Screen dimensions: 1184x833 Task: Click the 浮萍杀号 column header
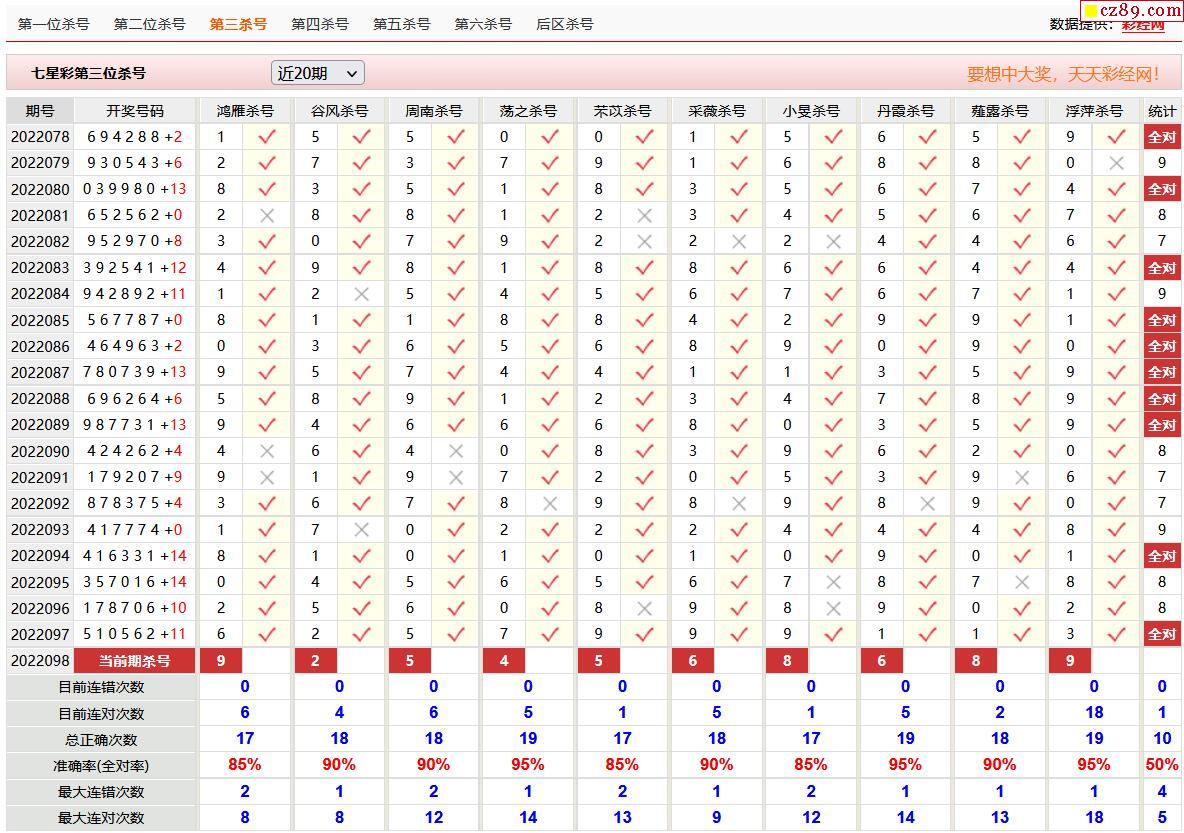point(1094,111)
